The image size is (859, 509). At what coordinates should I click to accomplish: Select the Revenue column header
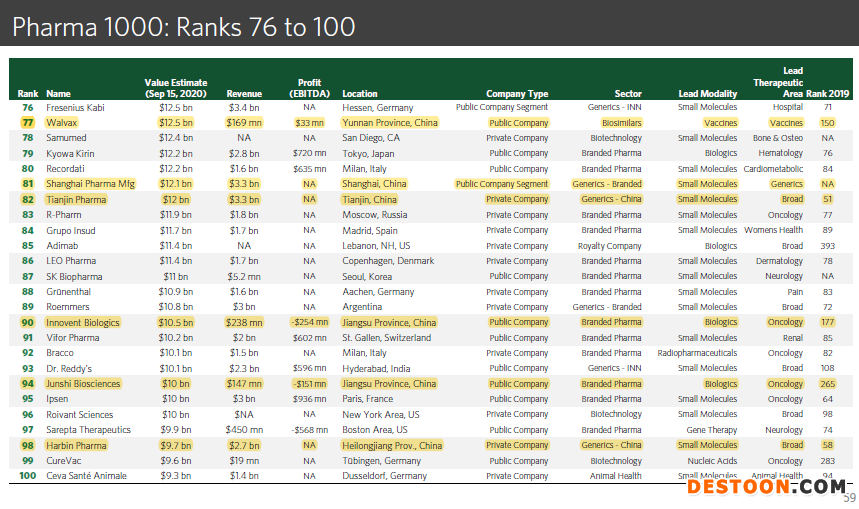[x=244, y=94]
